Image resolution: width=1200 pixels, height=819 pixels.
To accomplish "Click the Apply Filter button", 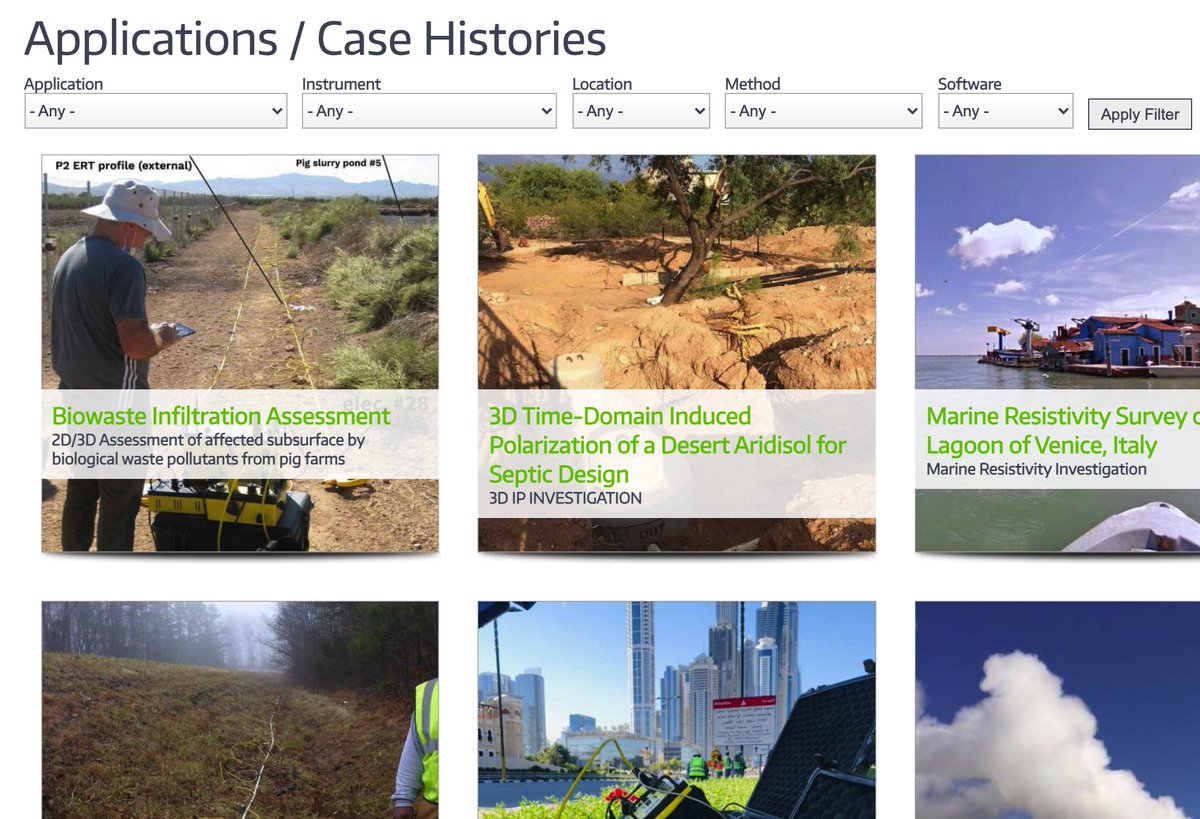I will pyautogui.click(x=1139, y=114).
